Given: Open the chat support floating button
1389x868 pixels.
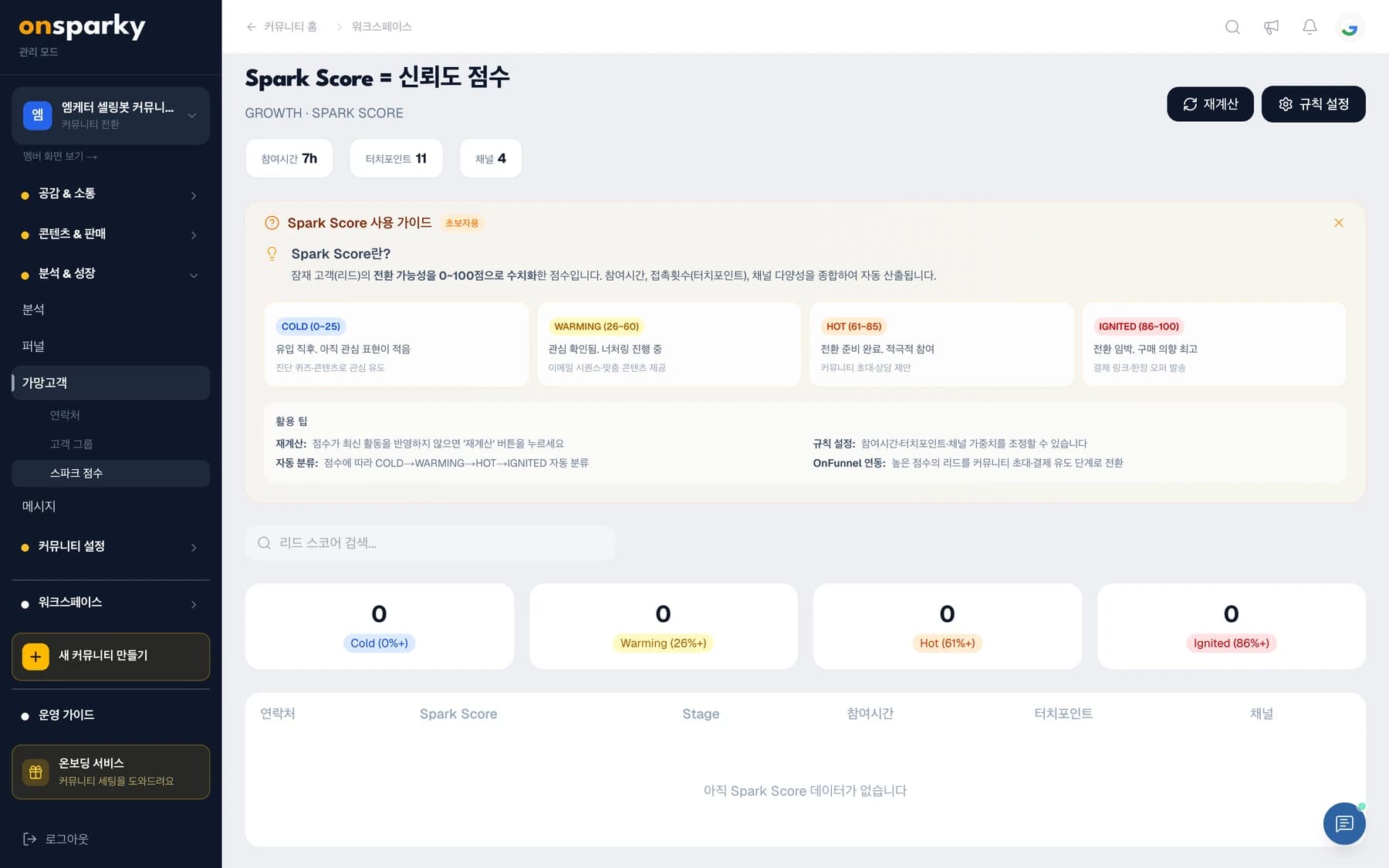Looking at the screenshot, I should point(1344,823).
